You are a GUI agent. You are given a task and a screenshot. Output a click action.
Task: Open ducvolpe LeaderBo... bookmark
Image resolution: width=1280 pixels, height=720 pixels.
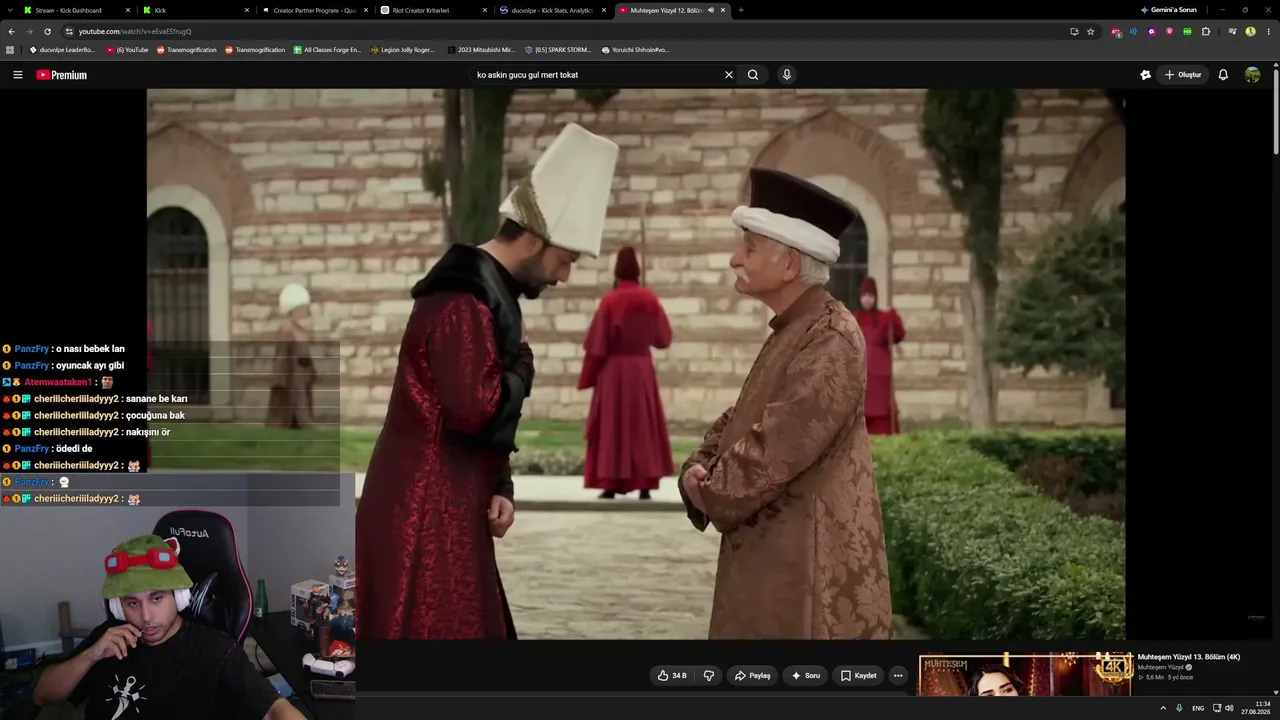(62, 49)
